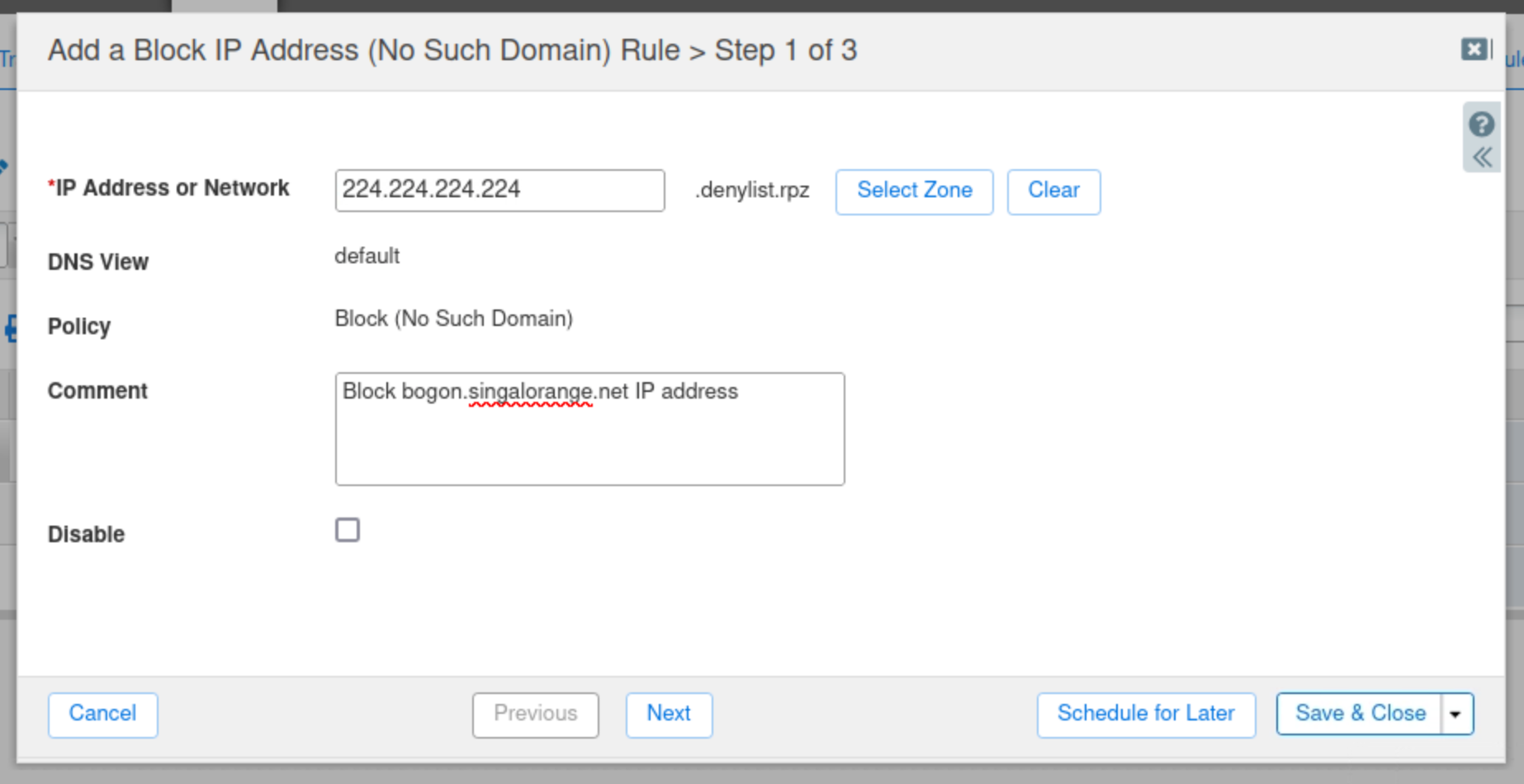
Task: Open Schedule for Later
Action: [1145, 714]
